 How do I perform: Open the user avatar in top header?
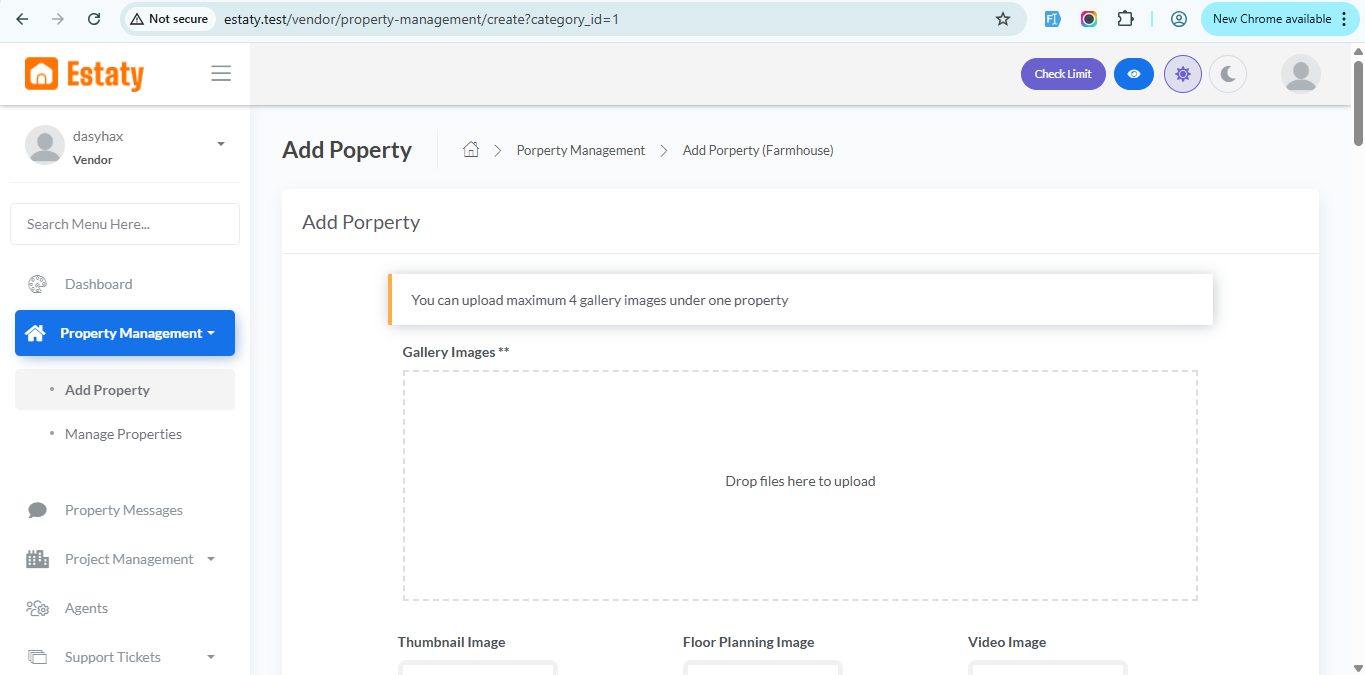(1300, 74)
